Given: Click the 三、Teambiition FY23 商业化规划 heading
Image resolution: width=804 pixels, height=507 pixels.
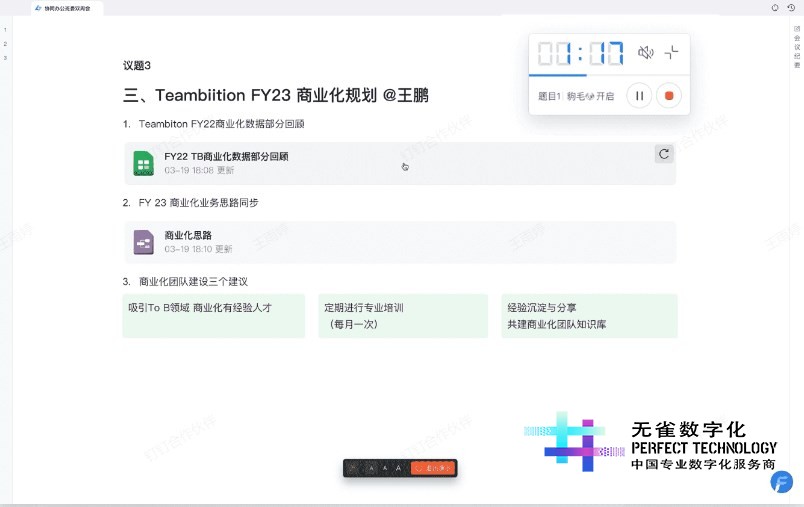Looking at the screenshot, I should click(x=276, y=95).
